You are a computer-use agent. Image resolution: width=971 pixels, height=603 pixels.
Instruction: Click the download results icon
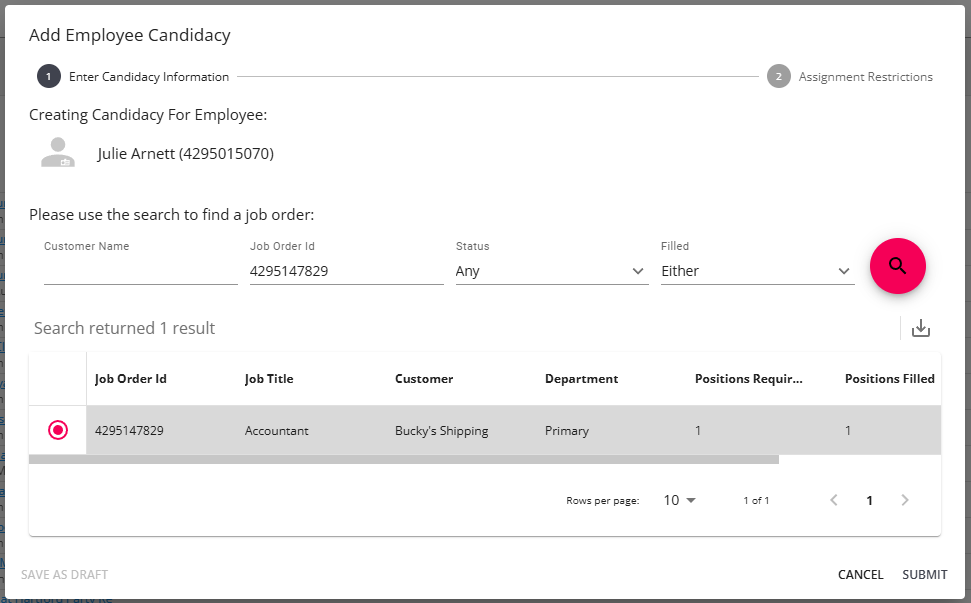921,328
